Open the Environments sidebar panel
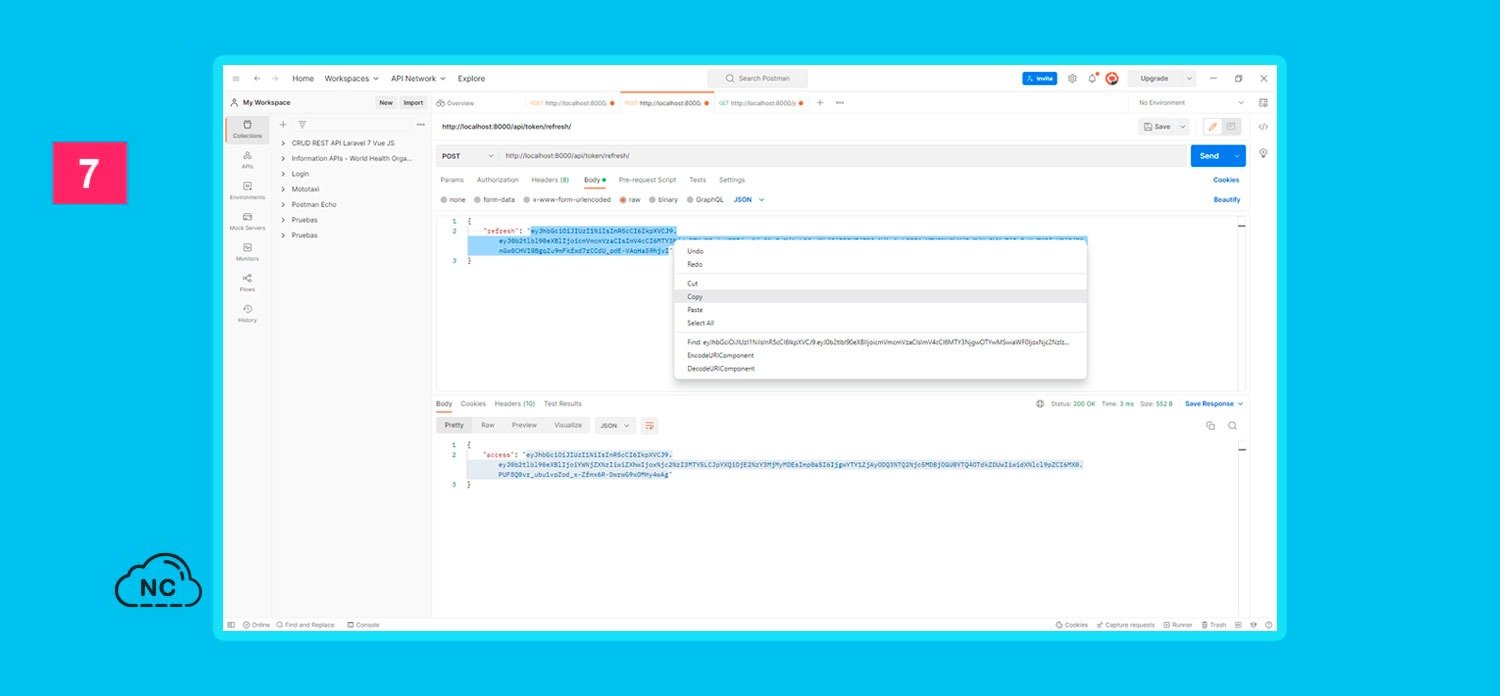1500x696 pixels. (247, 191)
